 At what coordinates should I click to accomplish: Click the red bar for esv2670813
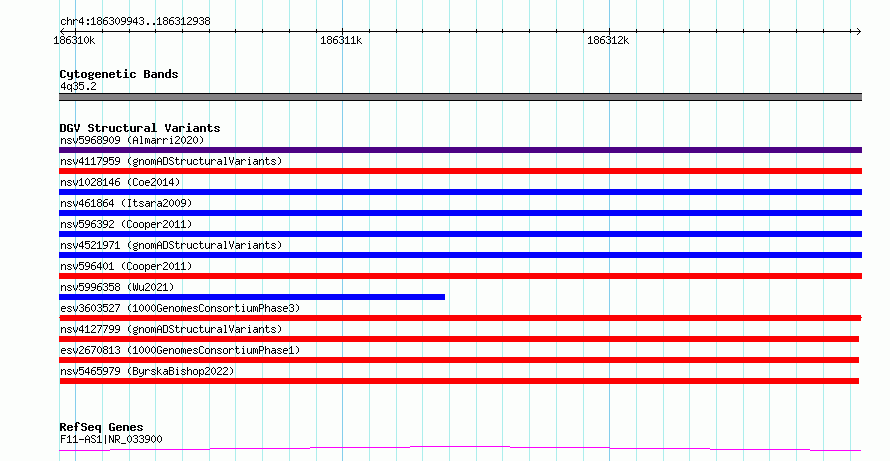(x=459, y=360)
